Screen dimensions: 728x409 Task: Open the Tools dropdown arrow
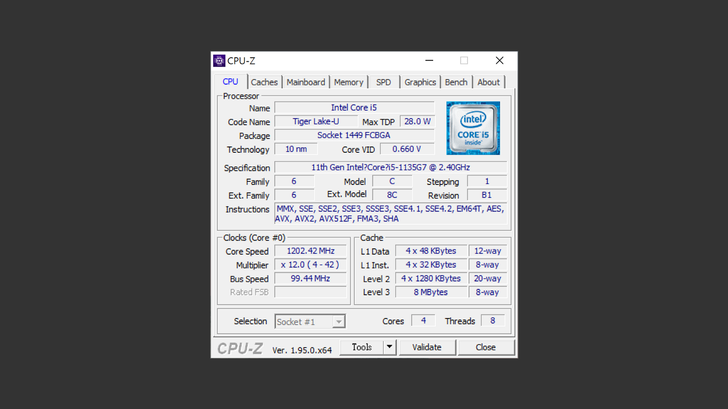[x=390, y=347]
